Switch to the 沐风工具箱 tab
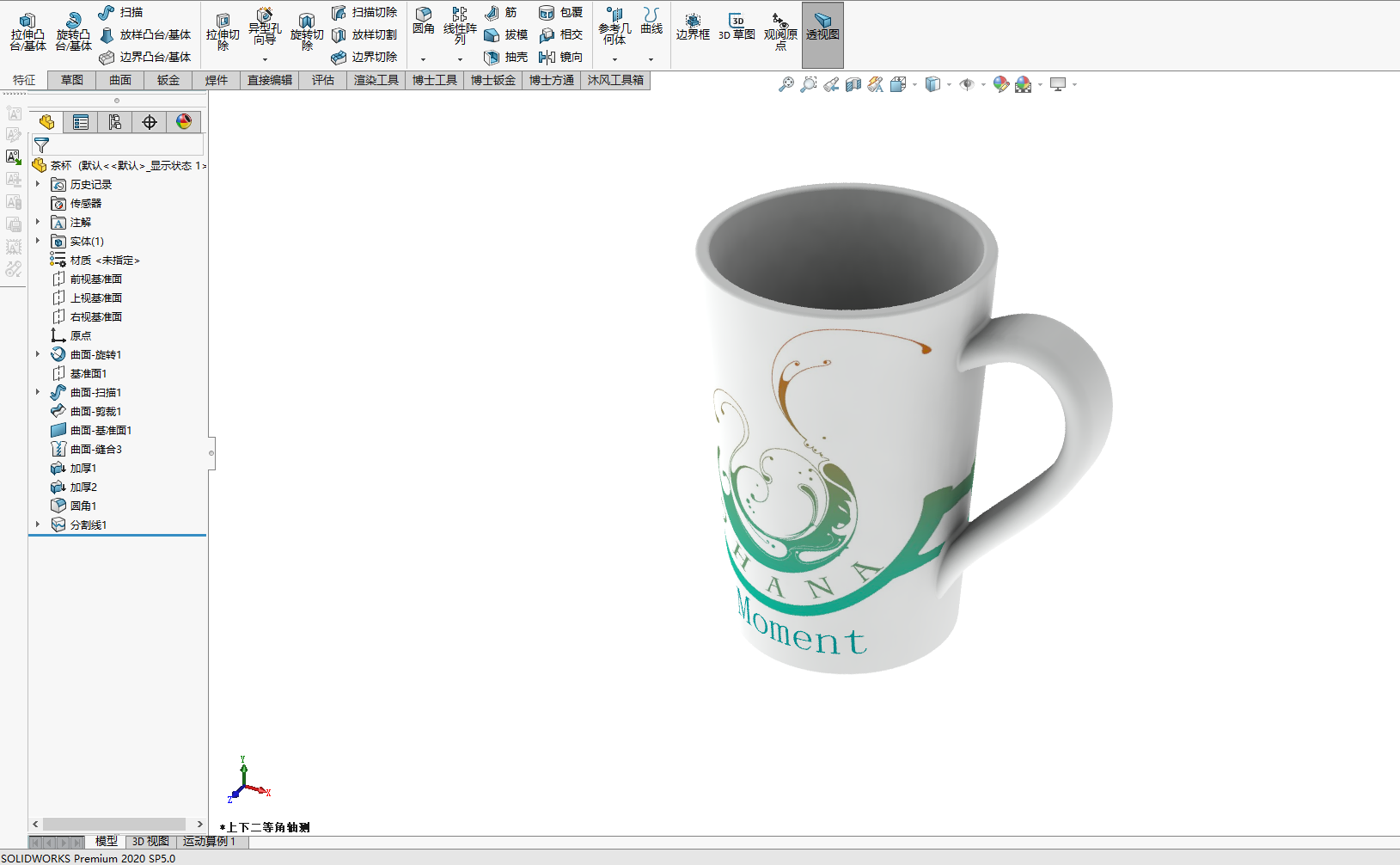Viewport: 1400px width, 865px height. click(x=615, y=80)
